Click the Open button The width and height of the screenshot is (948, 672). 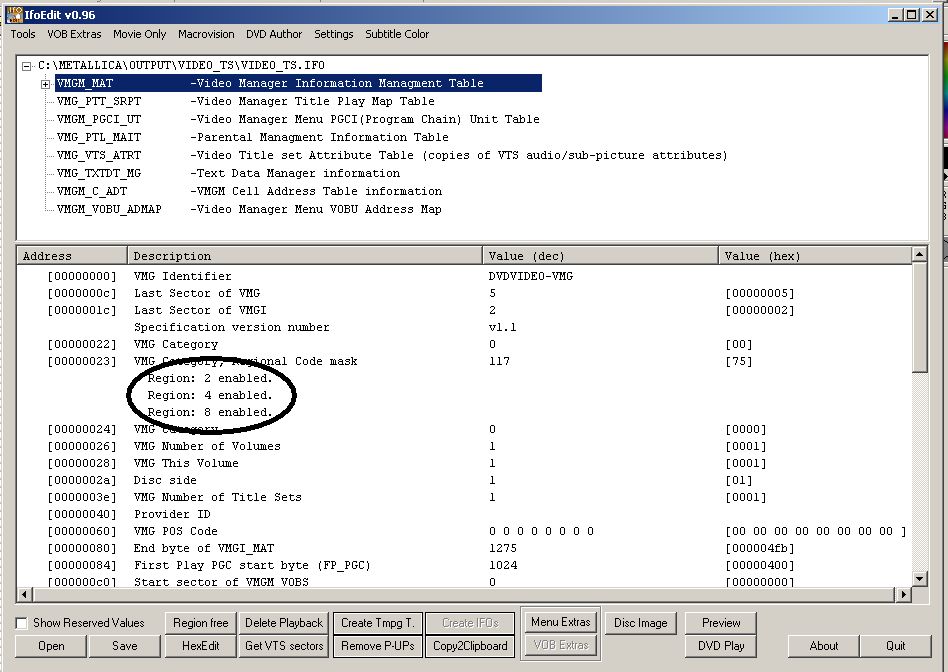[x=51, y=646]
